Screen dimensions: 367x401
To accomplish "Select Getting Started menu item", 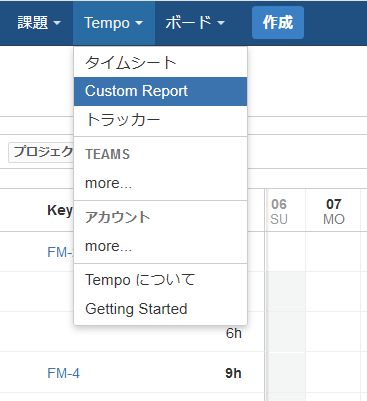I will (160, 309).
